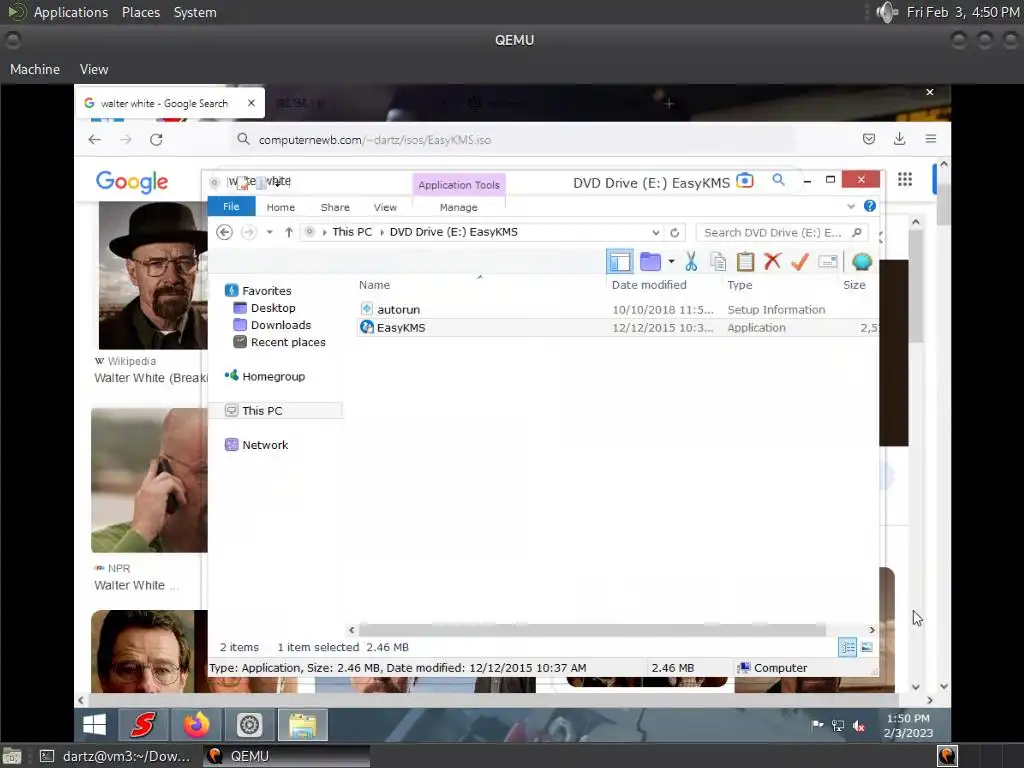Open Firefox from the Windows taskbar
Screen dimensions: 1024x768
(196, 725)
